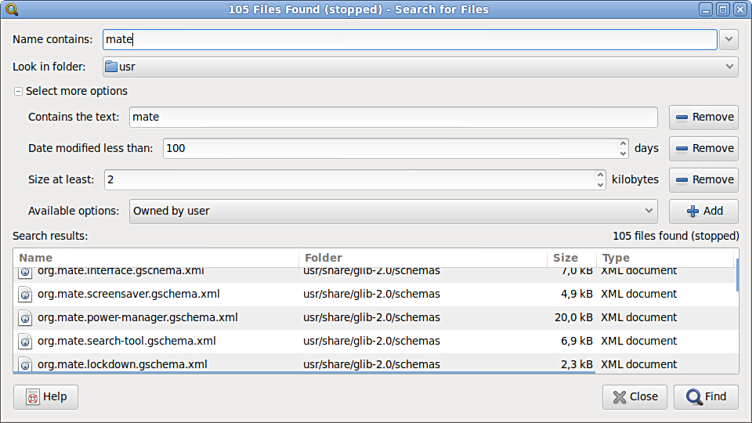Image resolution: width=752 pixels, height=423 pixels.
Task: Click the usr folder icon
Action: pyautogui.click(x=111, y=67)
